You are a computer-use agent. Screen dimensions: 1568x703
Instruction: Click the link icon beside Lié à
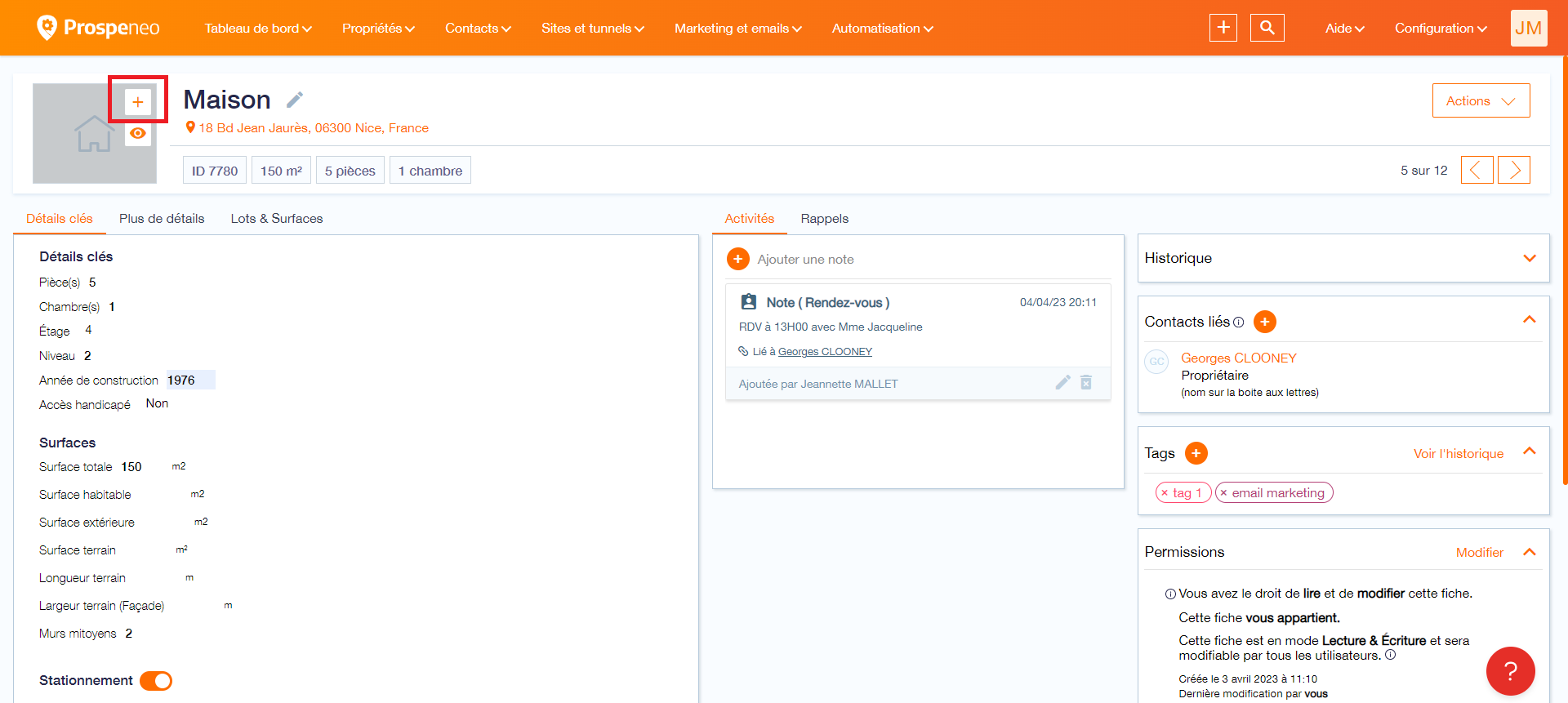743,351
